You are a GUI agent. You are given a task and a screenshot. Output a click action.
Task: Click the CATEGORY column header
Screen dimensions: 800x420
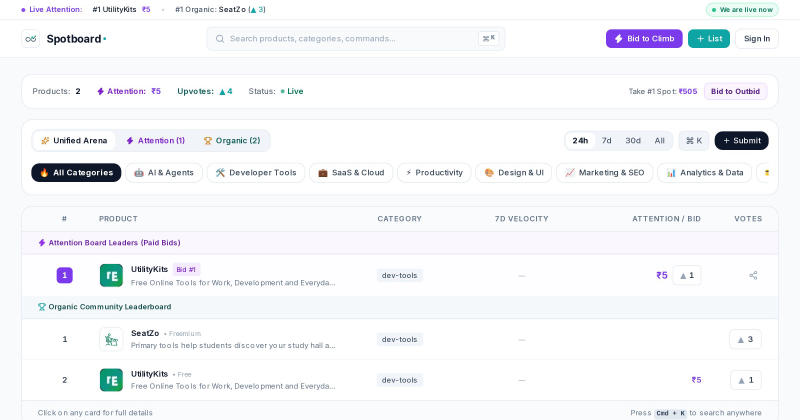(399, 219)
